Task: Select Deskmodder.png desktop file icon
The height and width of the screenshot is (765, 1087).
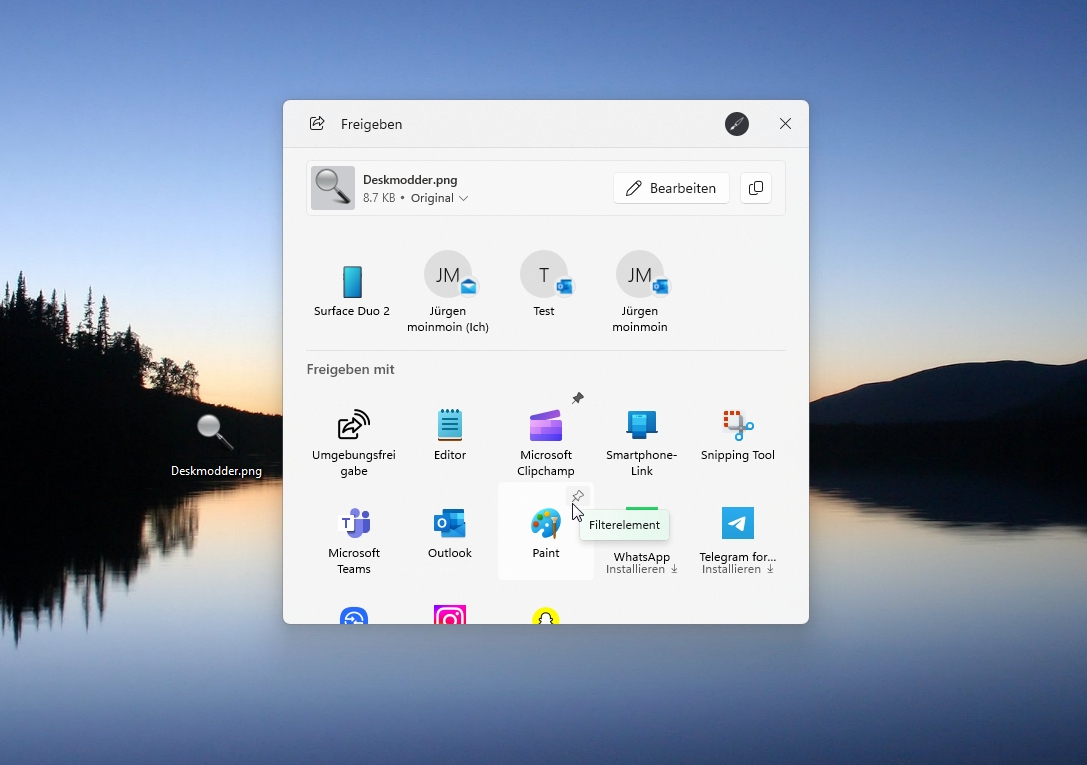Action: (216, 446)
